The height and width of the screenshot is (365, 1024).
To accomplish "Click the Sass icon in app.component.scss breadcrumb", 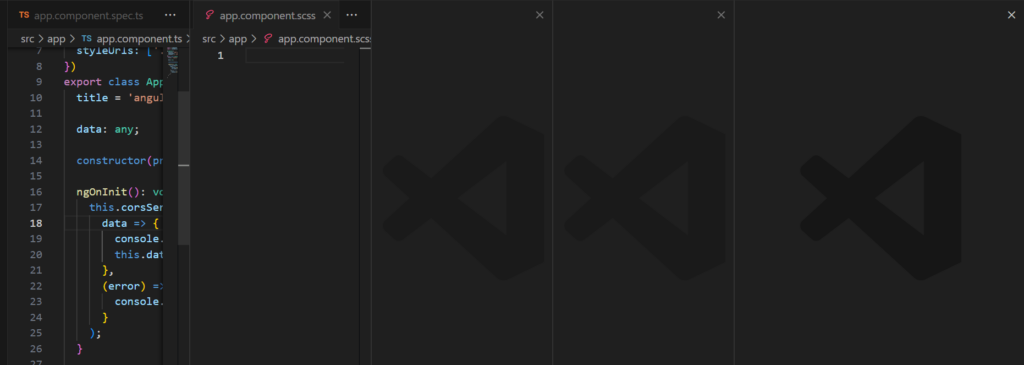I will [x=267, y=39].
